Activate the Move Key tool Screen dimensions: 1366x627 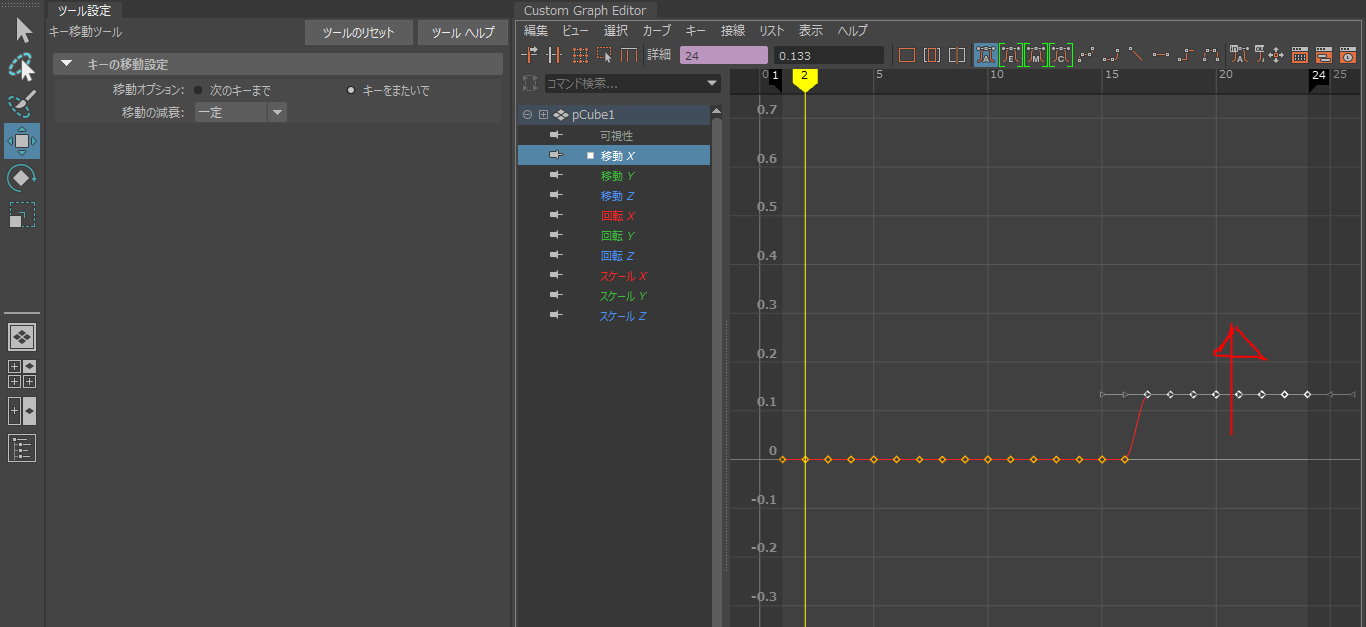coord(22,141)
